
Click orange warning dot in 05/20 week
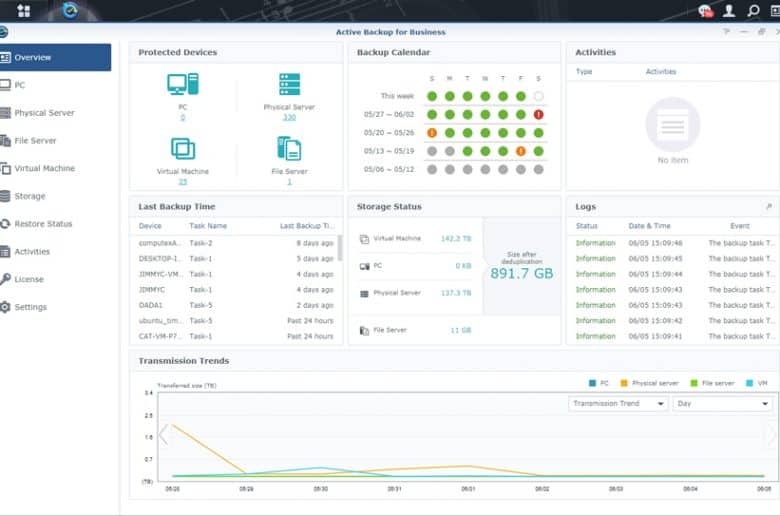click(432, 133)
